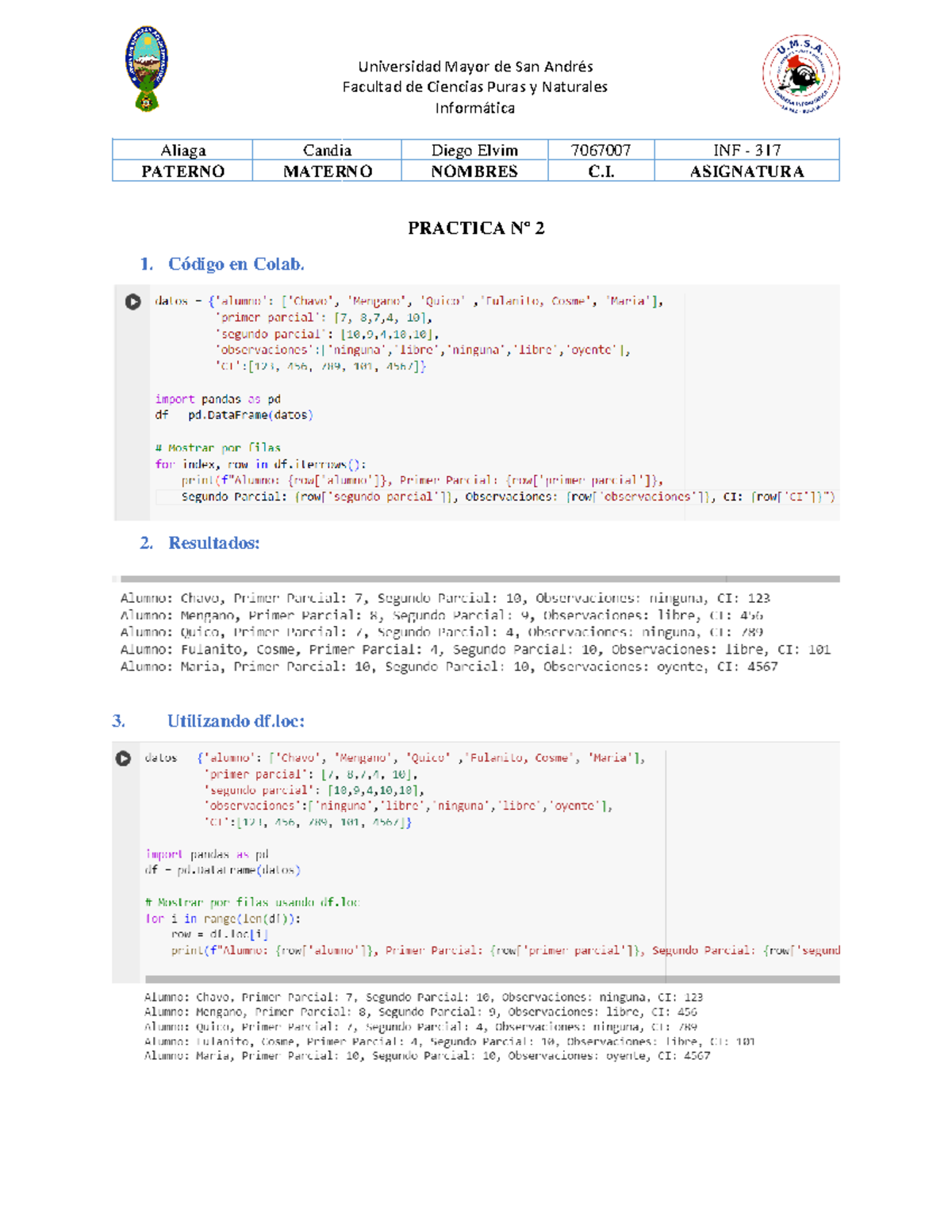
Task: Click the round U.M.S.A. logo at right
Action: [x=800, y=74]
